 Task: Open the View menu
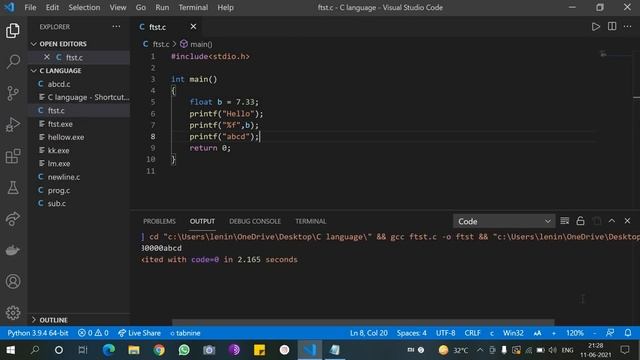pos(118,7)
